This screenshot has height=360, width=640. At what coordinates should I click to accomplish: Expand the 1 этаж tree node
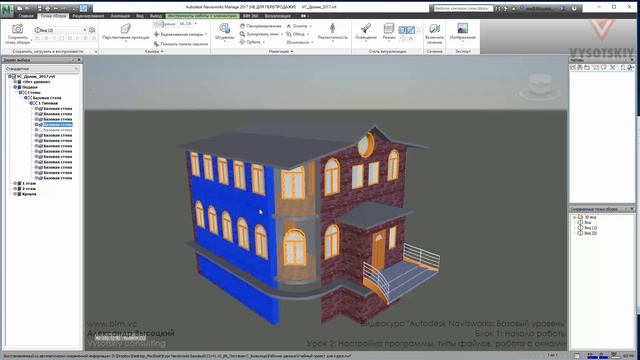[15, 183]
